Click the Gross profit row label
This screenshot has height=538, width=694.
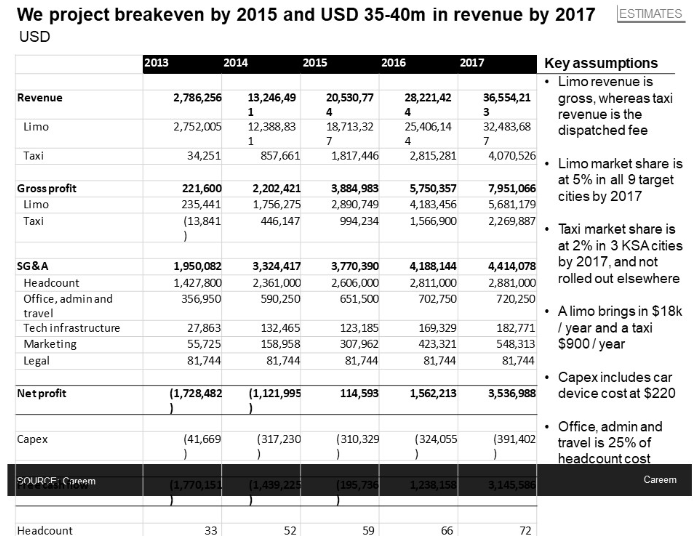(47, 188)
